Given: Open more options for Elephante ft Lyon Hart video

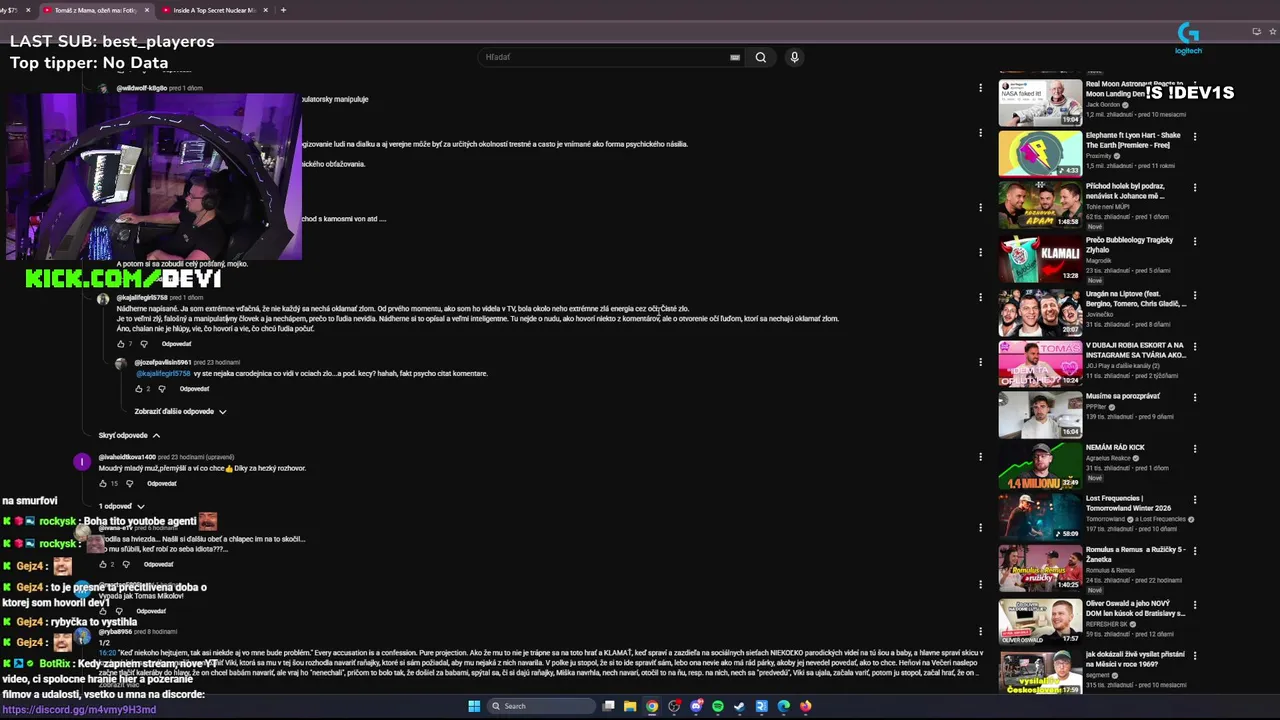Looking at the screenshot, I should (x=1194, y=137).
